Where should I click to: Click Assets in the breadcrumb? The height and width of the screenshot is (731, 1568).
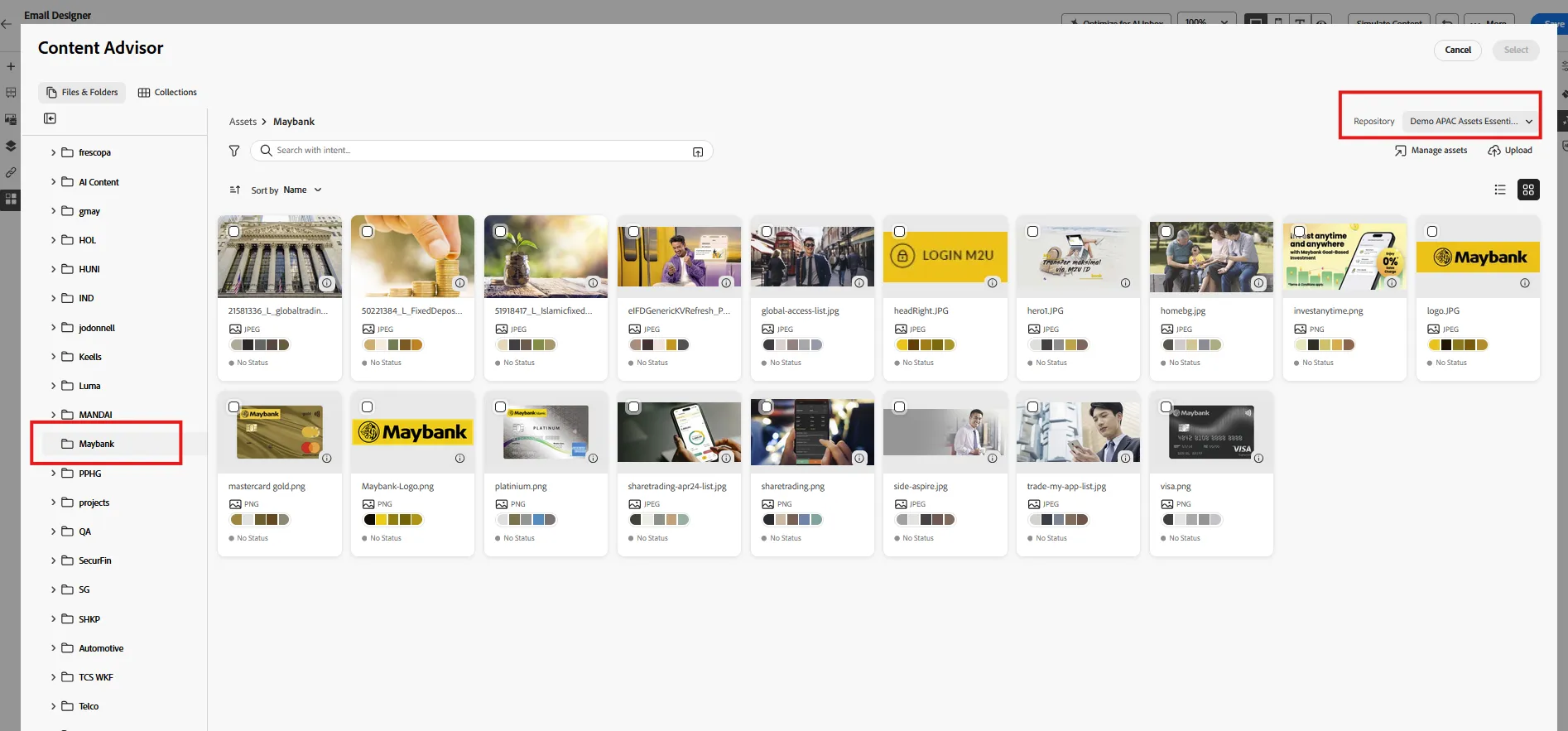243,122
